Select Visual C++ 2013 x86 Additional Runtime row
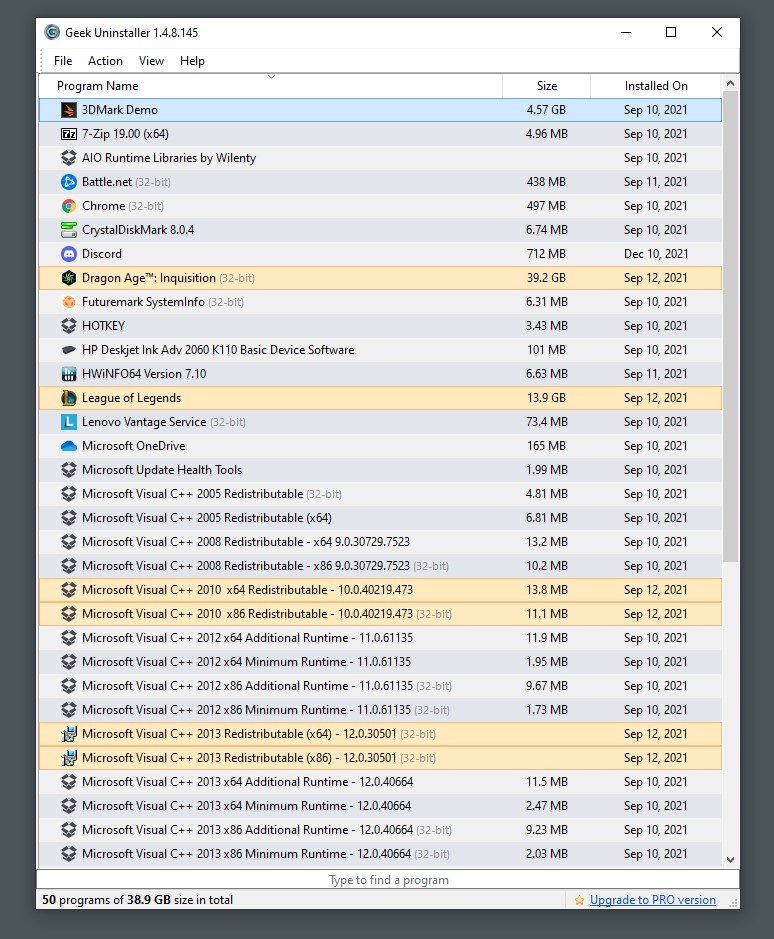774x939 pixels. pos(380,830)
